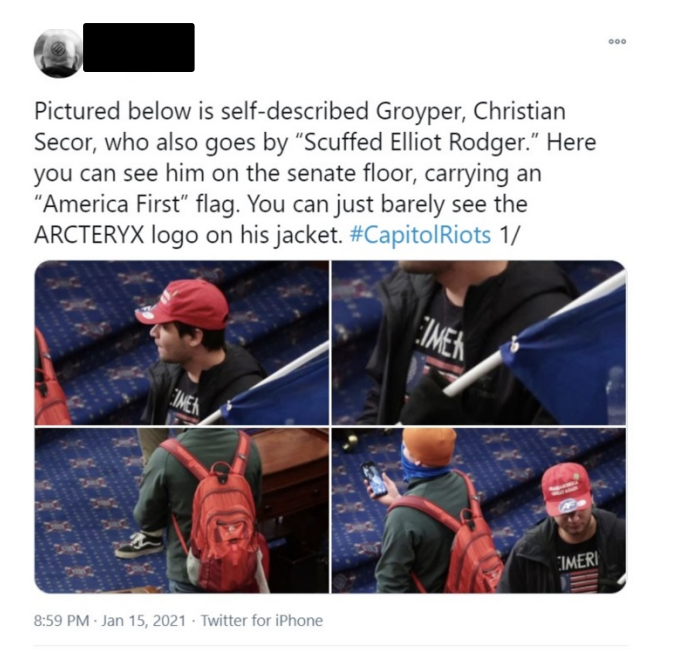Viewport: 680px width, 658px height.
Task: View top-left photo of man in red cap
Action: coord(181,343)
